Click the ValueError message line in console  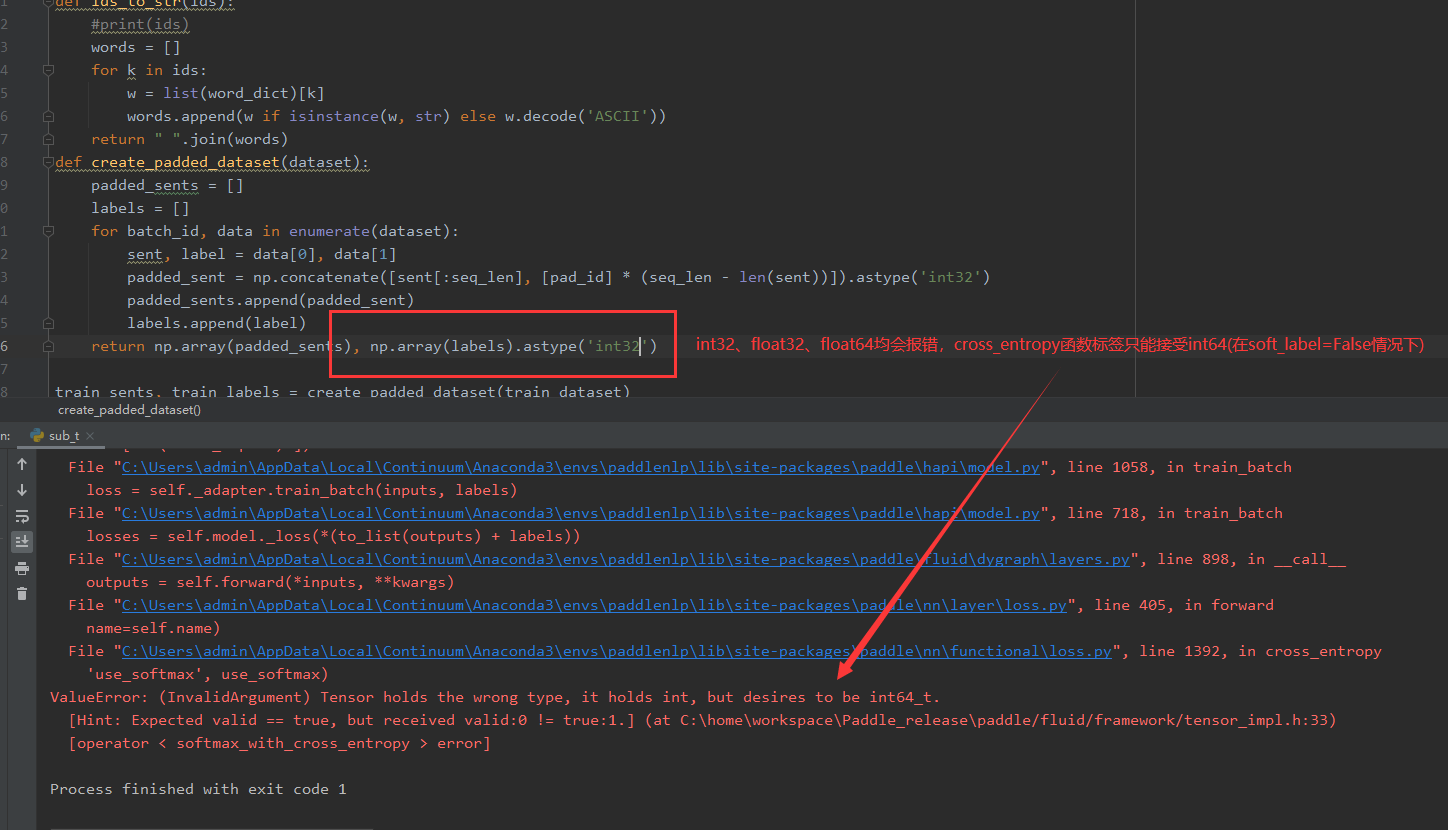pyautogui.click(x=495, y=697)
